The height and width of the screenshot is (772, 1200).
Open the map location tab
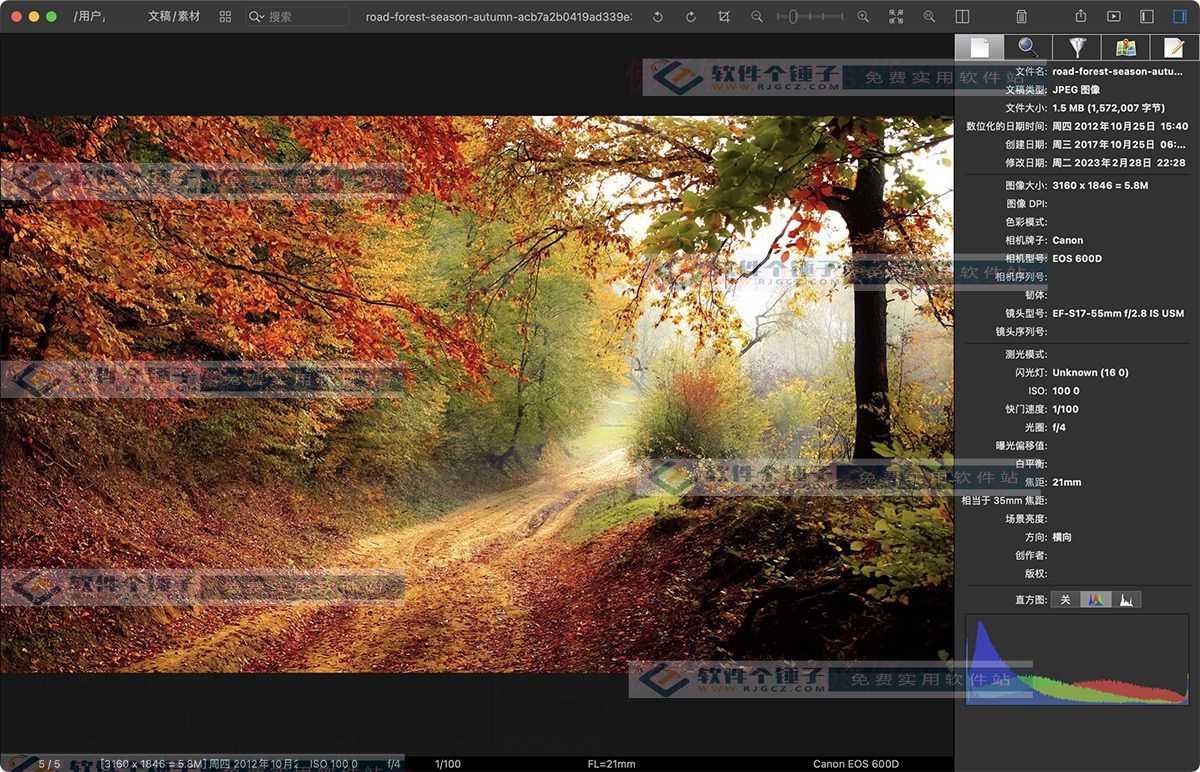[x=1125, y=47]
